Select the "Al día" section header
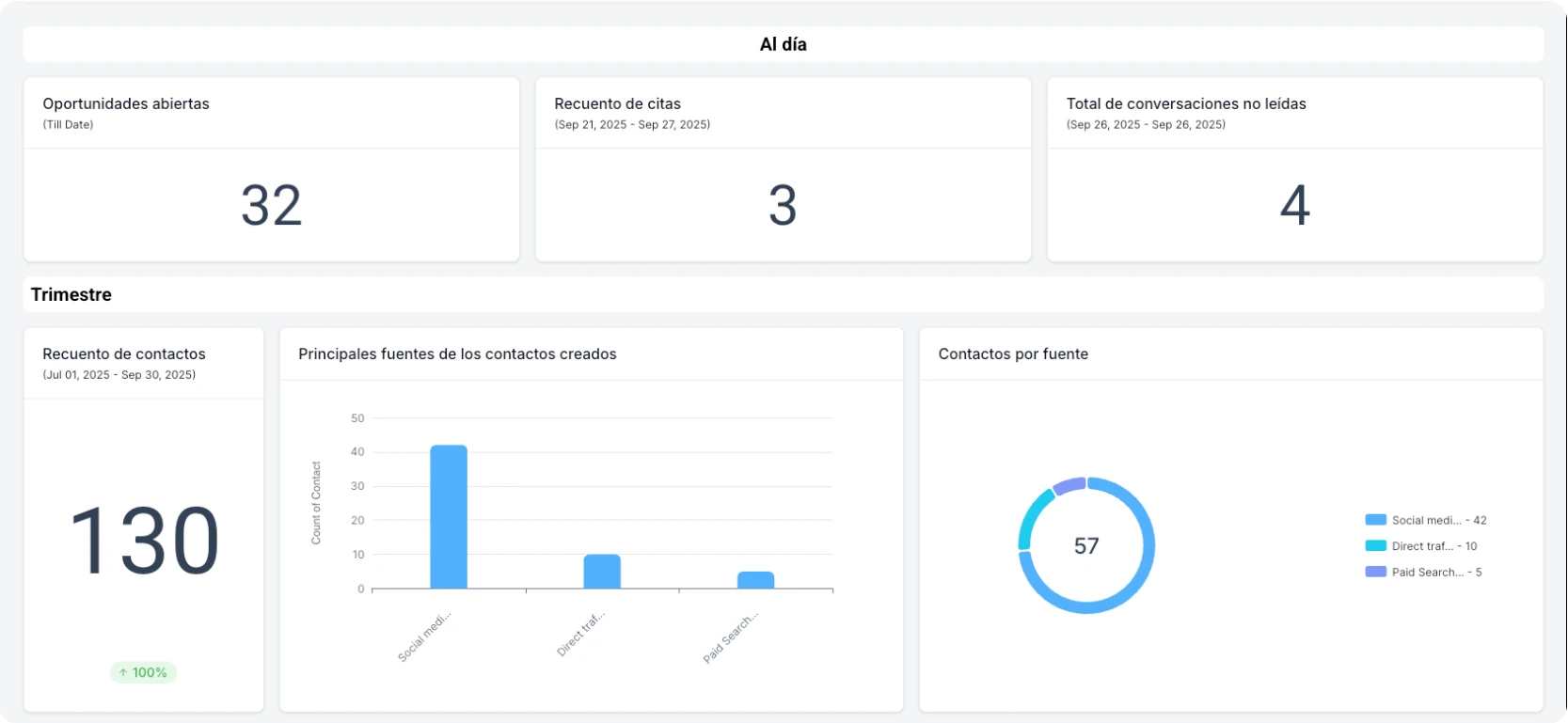The height and width of the screenshot is (723, 1568). 783,44
